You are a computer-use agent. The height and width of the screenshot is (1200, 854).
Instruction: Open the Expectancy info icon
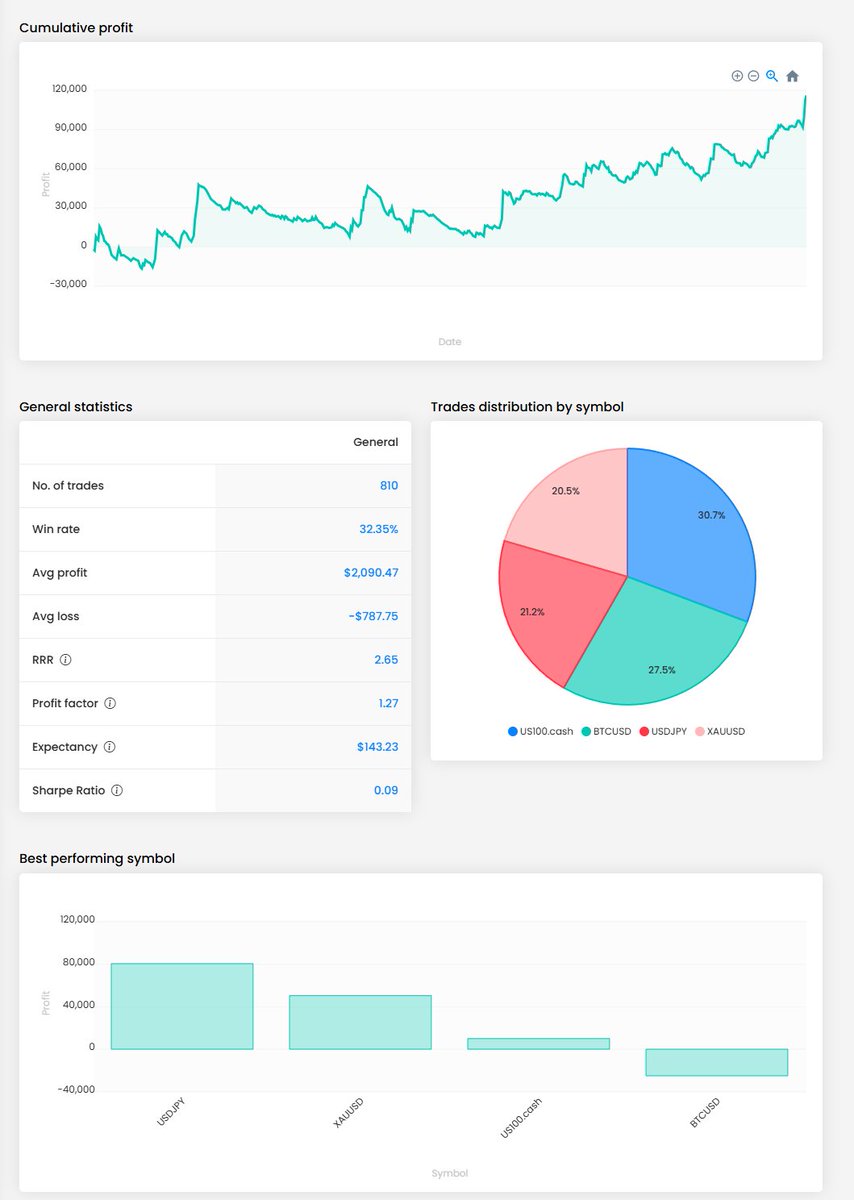110,747
